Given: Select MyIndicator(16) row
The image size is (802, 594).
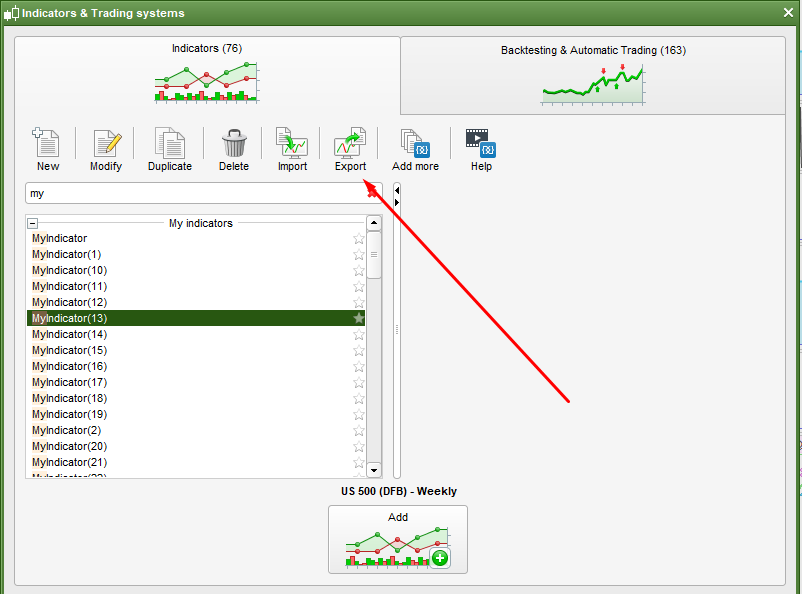Looking at the screenshot, I should tap(196, 366).
